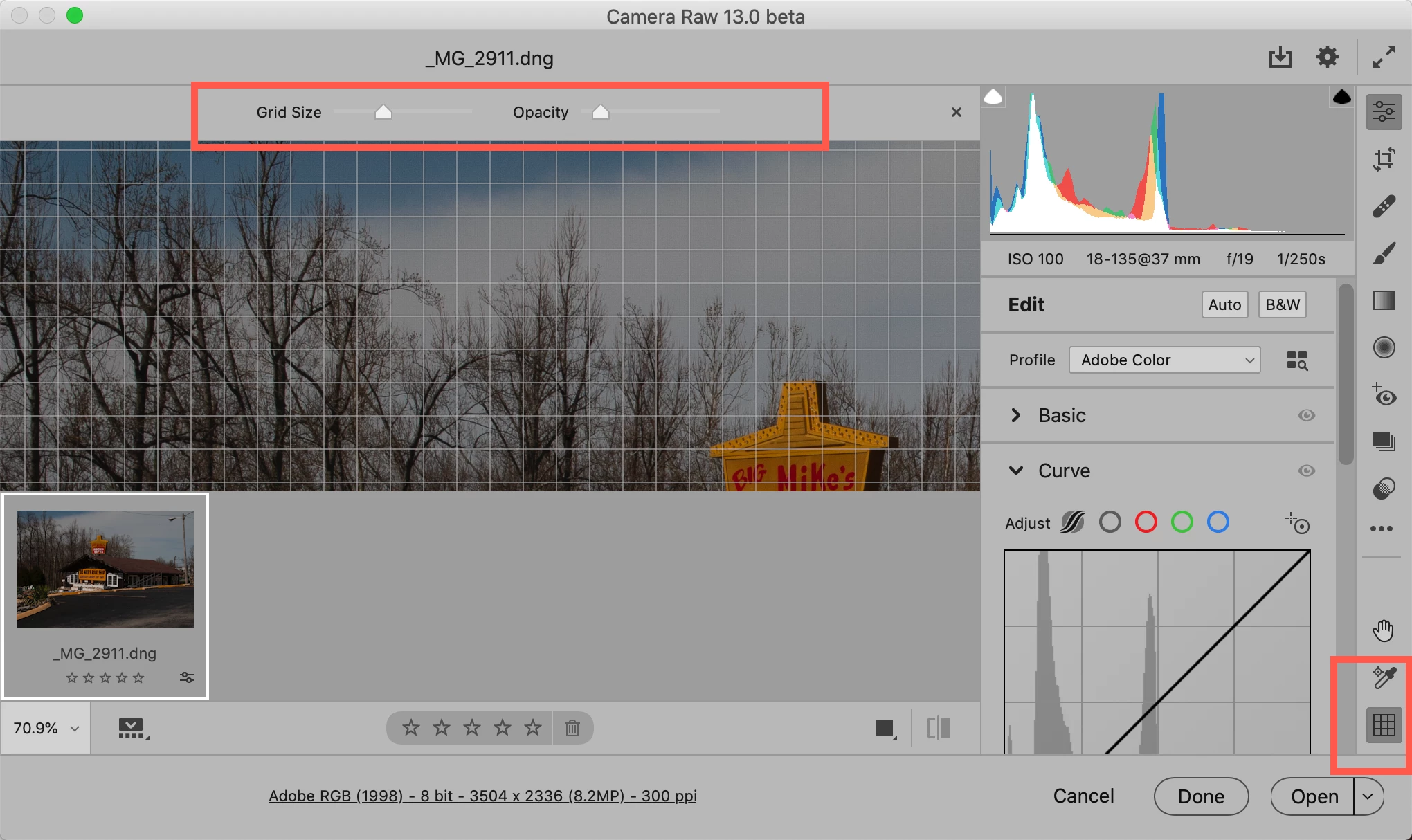Open the Adobe RGB workflow options link
This screenshot has width=1412, height=840.
[482, 796]
